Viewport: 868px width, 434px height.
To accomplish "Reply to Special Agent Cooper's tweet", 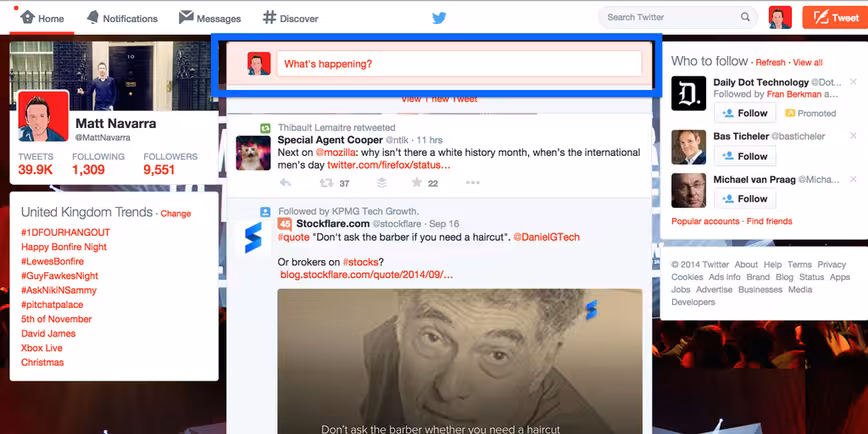I will pyautogui.click(x=285, y=183).
